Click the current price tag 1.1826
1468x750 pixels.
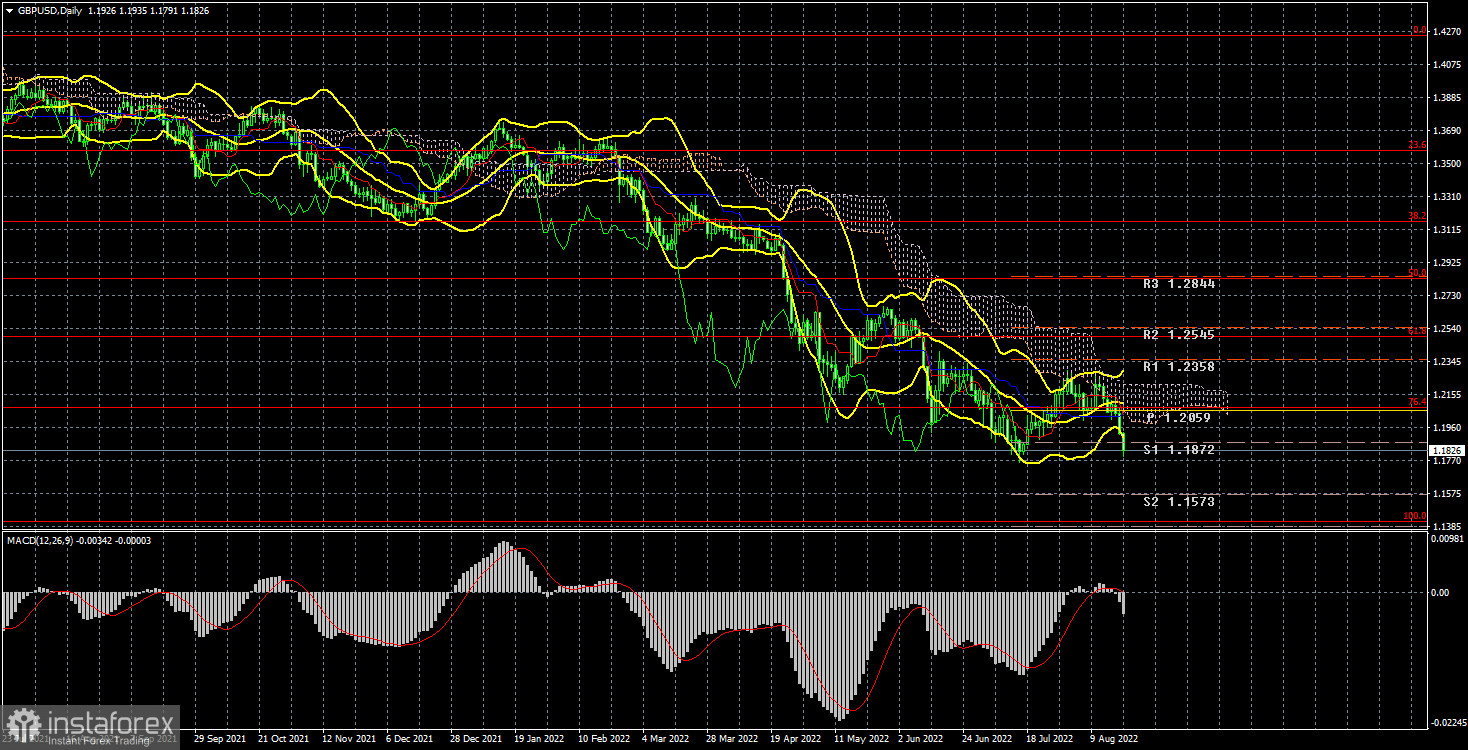pos(1446,451)
